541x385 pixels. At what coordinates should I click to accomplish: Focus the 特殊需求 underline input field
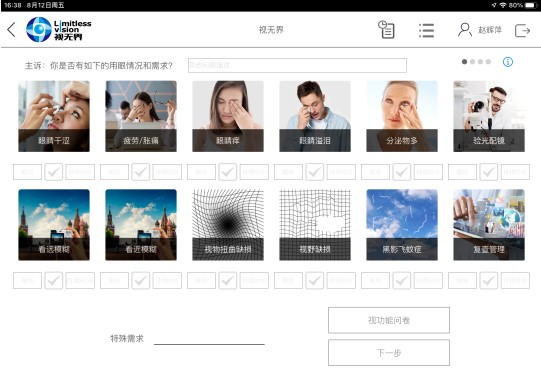coord(209,339)
